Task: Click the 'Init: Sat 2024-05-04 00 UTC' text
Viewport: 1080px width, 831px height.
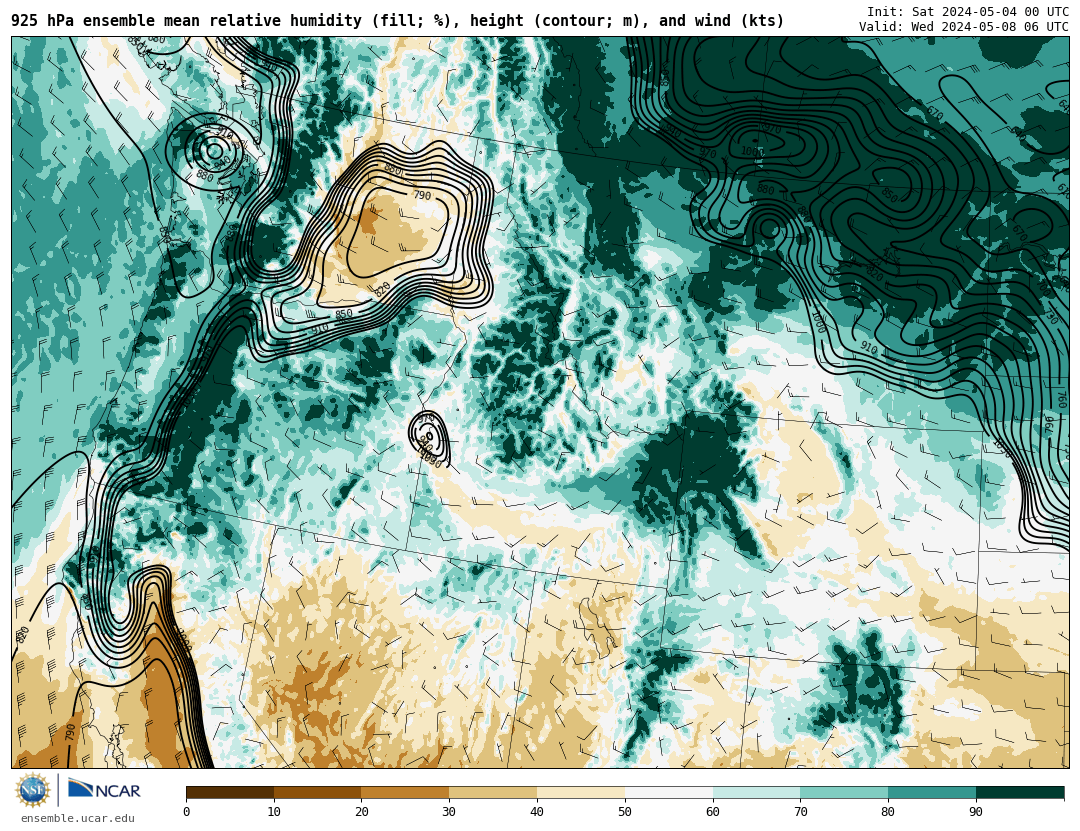Action: click(968, 12)
